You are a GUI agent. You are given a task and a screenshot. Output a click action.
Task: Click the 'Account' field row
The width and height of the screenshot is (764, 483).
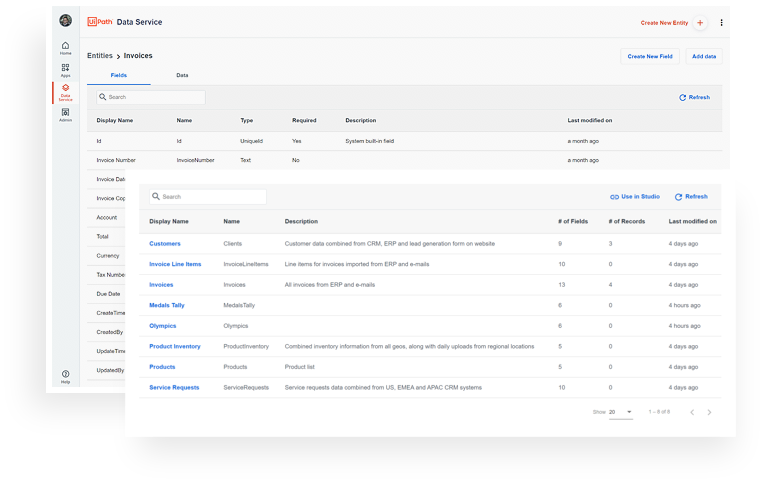(x=107, y=218)
